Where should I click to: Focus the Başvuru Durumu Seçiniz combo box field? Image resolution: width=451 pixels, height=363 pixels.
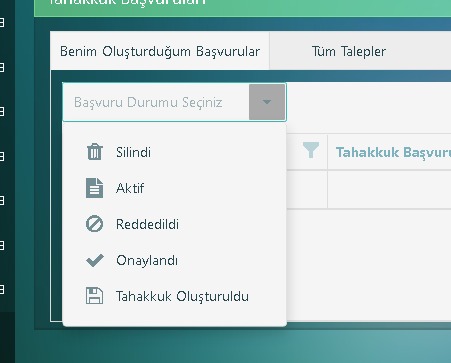pyautogui.click(x=156, y=102)
